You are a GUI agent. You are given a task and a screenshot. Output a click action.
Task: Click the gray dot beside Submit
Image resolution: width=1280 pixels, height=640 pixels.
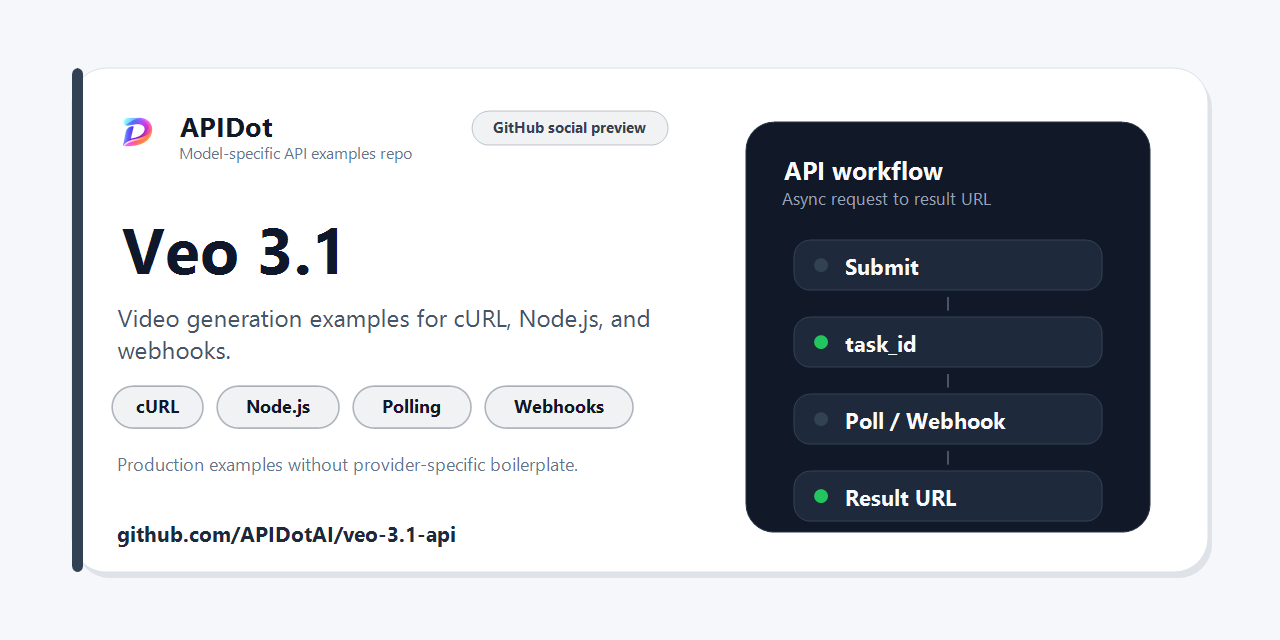click(821, 265)
